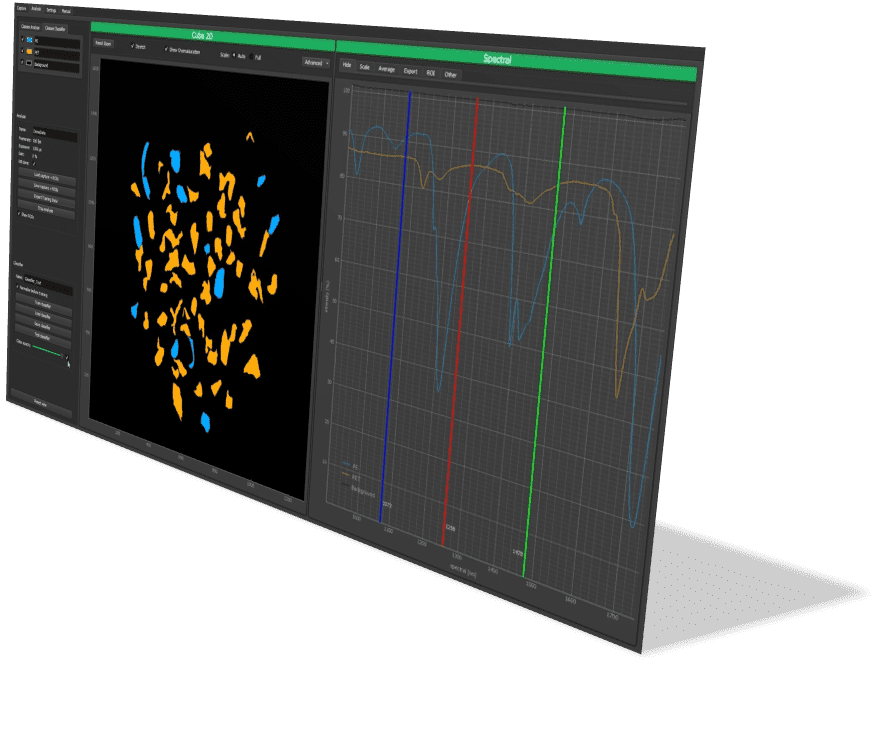Select the Full scale radio button
This screenshot has height=754, width=883.
tap(250, 56)
